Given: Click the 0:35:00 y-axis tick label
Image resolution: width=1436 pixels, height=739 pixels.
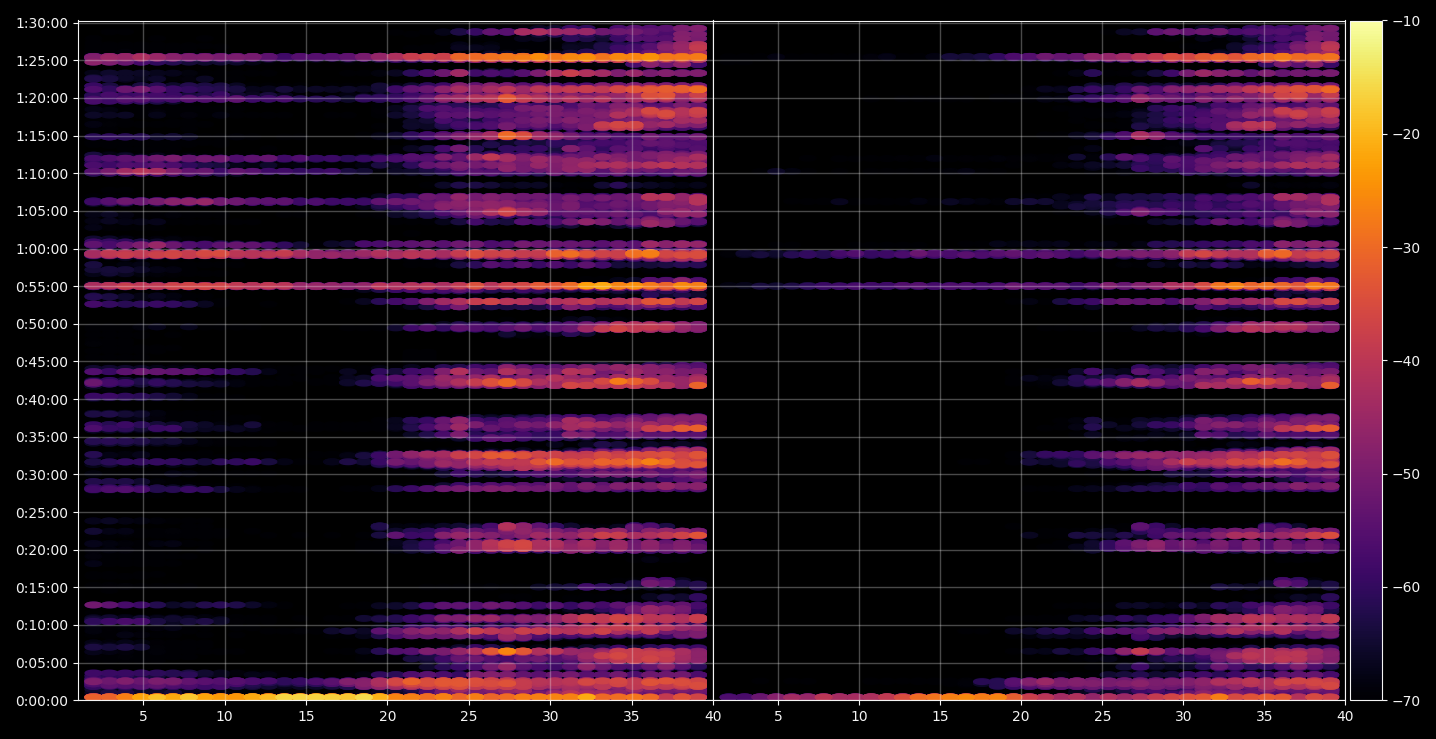Looking at the screenshot, I should pos(42,437).
